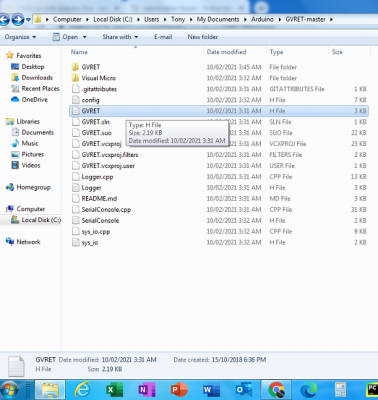Expand the Share with dropdown
Image resolution: width=378 pixels, height=400 pixels.
(120, 37)
